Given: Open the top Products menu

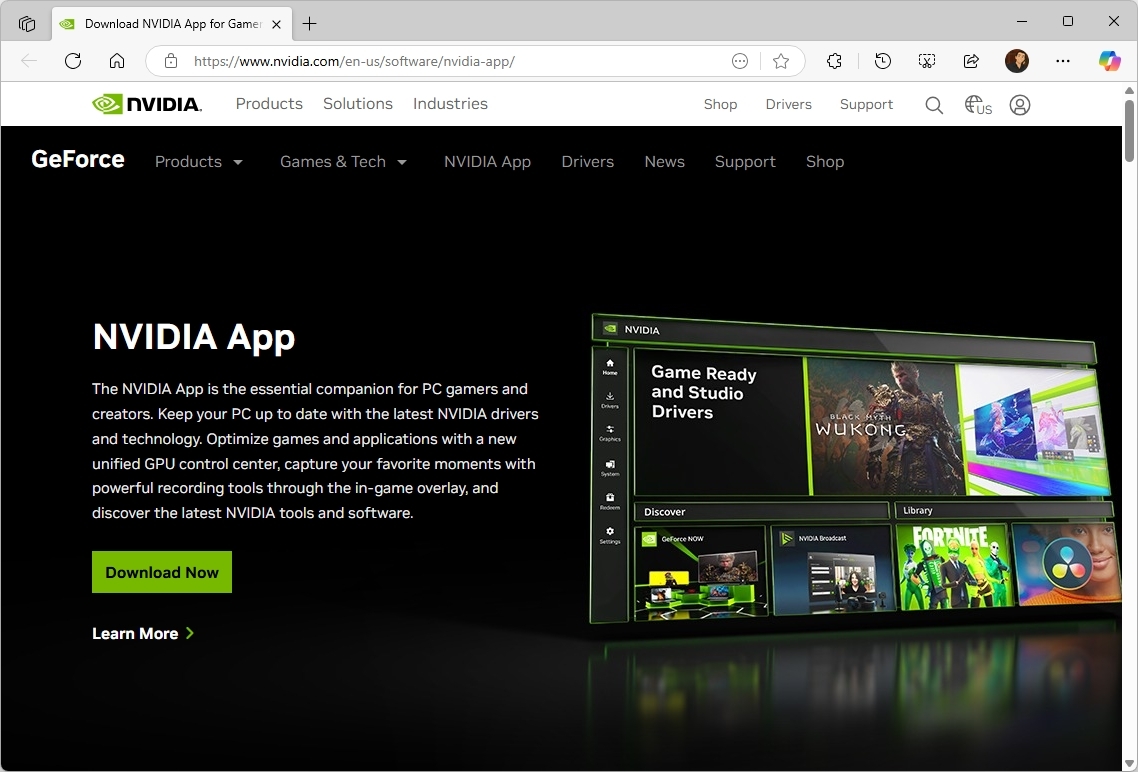Looking at the screenshot, I should point(269,104).
